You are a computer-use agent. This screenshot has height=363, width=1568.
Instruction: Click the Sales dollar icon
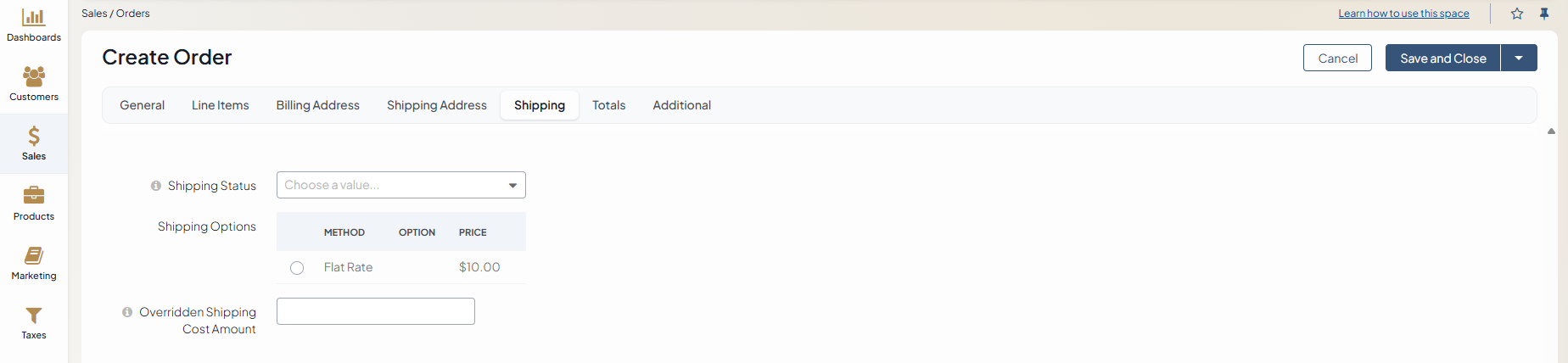tap(34, 137)
